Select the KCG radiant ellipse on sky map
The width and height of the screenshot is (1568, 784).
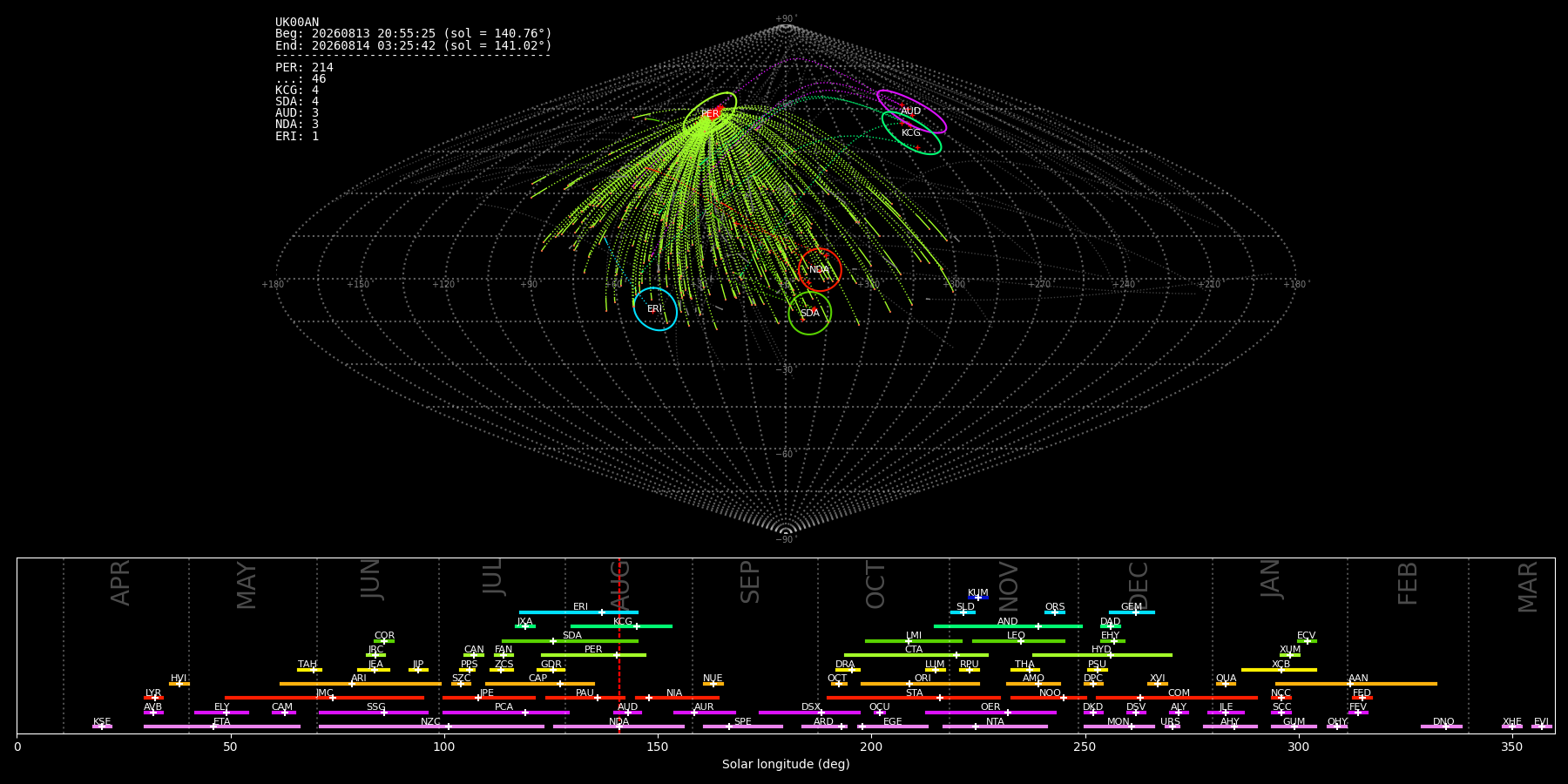tap(911, 132)
